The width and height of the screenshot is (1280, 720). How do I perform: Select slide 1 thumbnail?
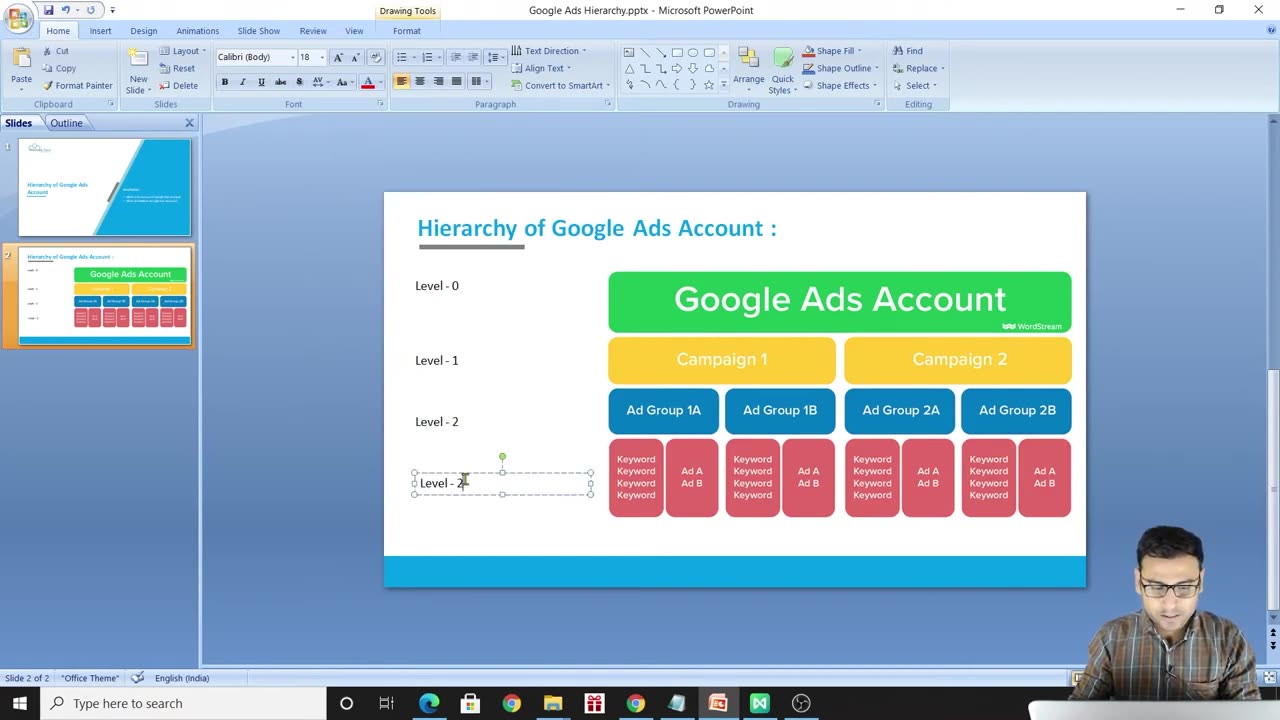click(x=104, y=187)
